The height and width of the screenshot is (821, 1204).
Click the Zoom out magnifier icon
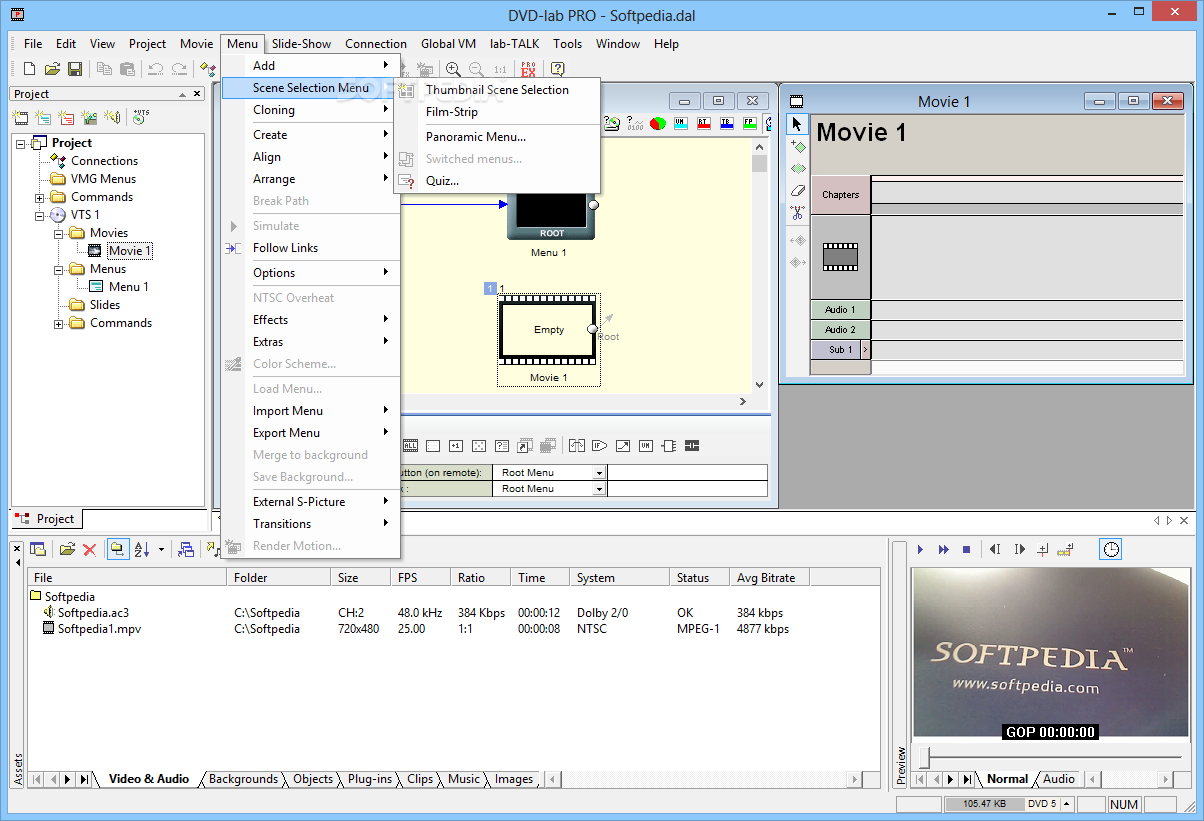476,69
